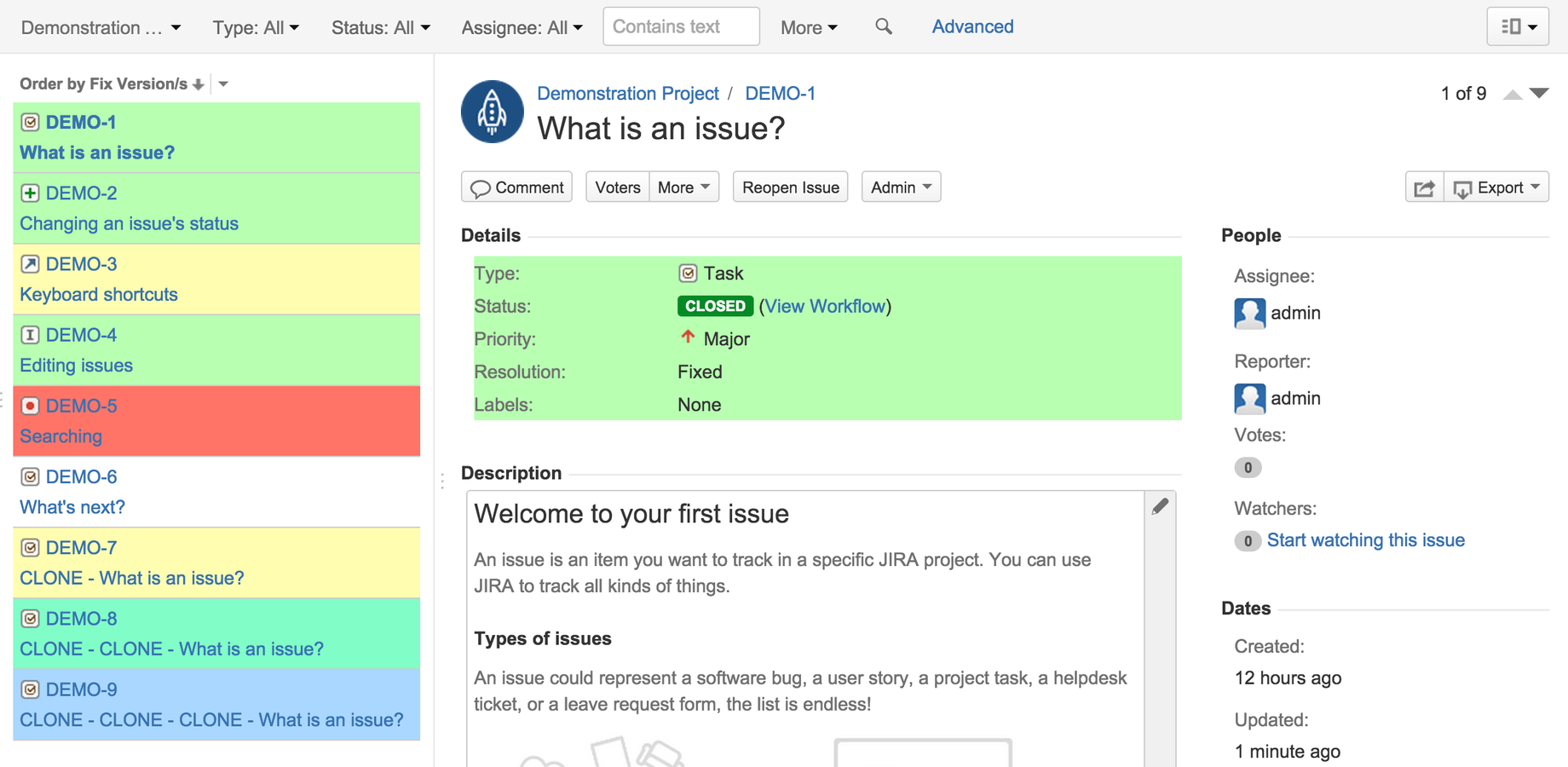
Task: Click the DEMO-8 task icon
Action: tap(30, 618)
